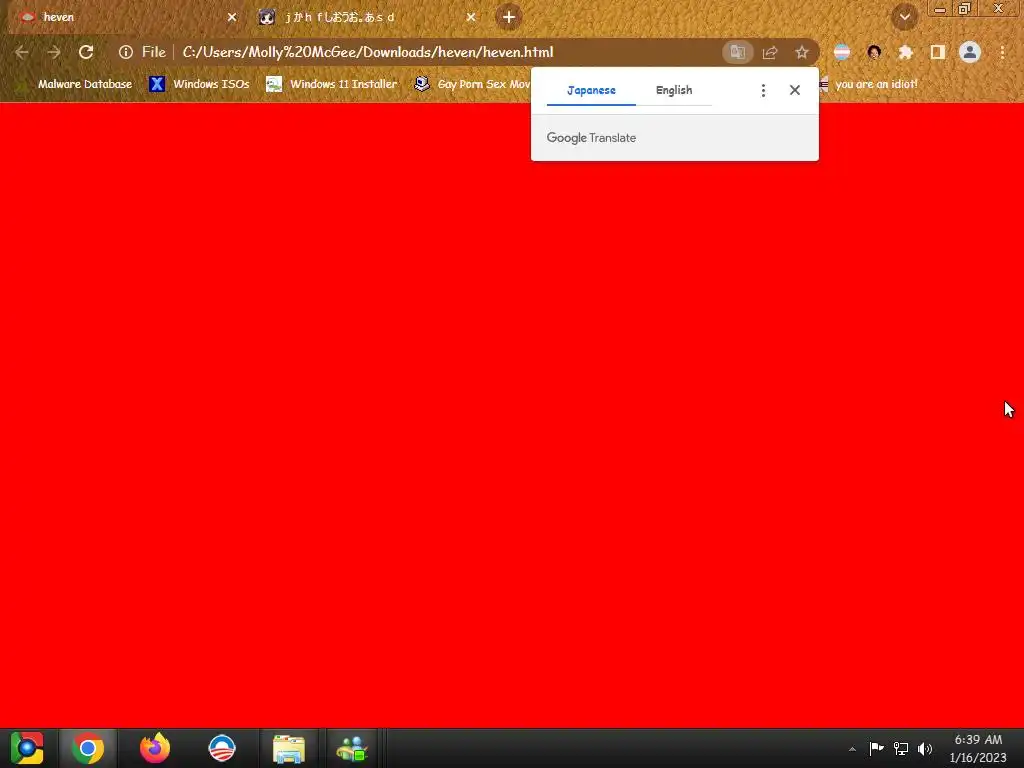Open a new tab with plus button
This screenshot has width=1024, height=768.
(509, 17)
